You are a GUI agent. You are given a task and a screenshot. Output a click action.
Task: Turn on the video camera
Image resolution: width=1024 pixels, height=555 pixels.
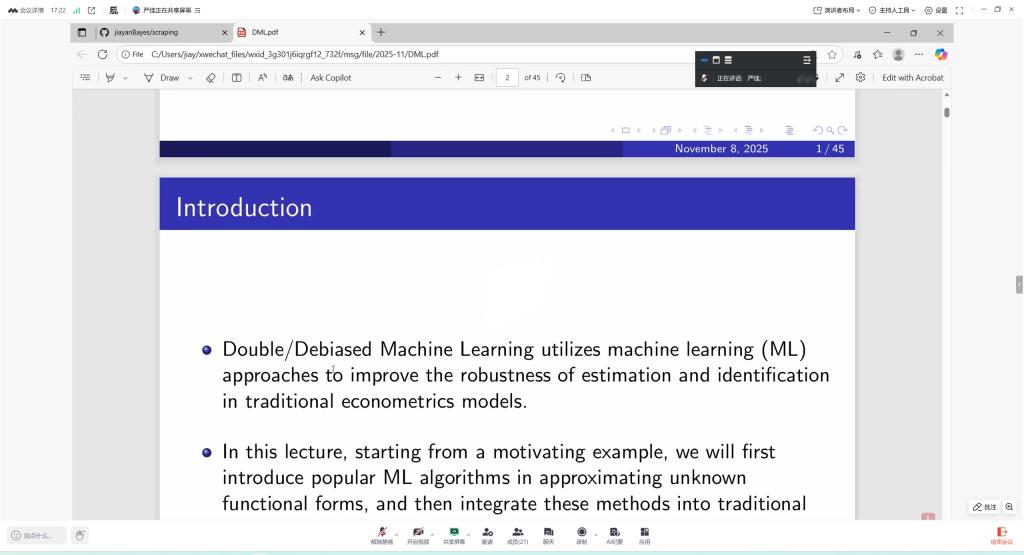point(418,533)
